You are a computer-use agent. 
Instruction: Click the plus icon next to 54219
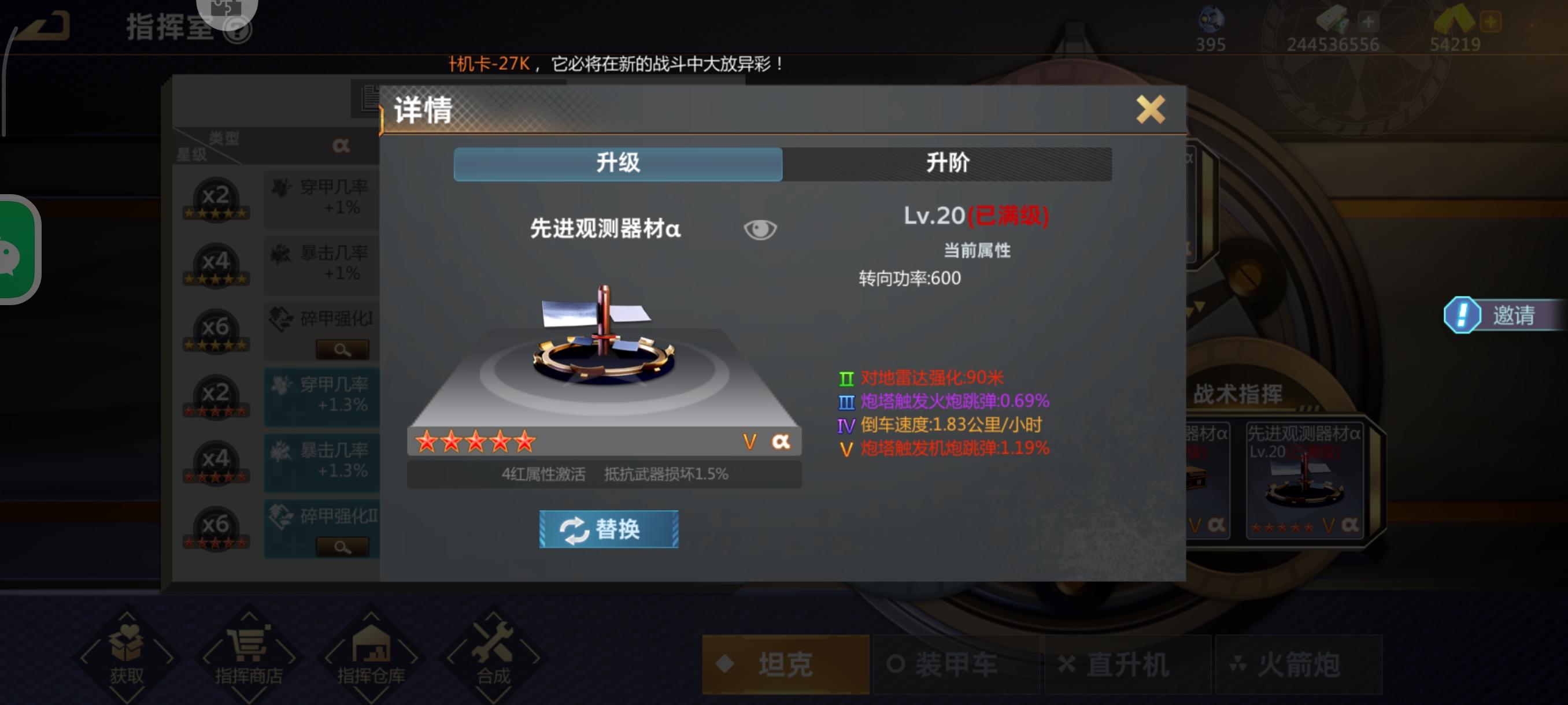point(1491,22)
